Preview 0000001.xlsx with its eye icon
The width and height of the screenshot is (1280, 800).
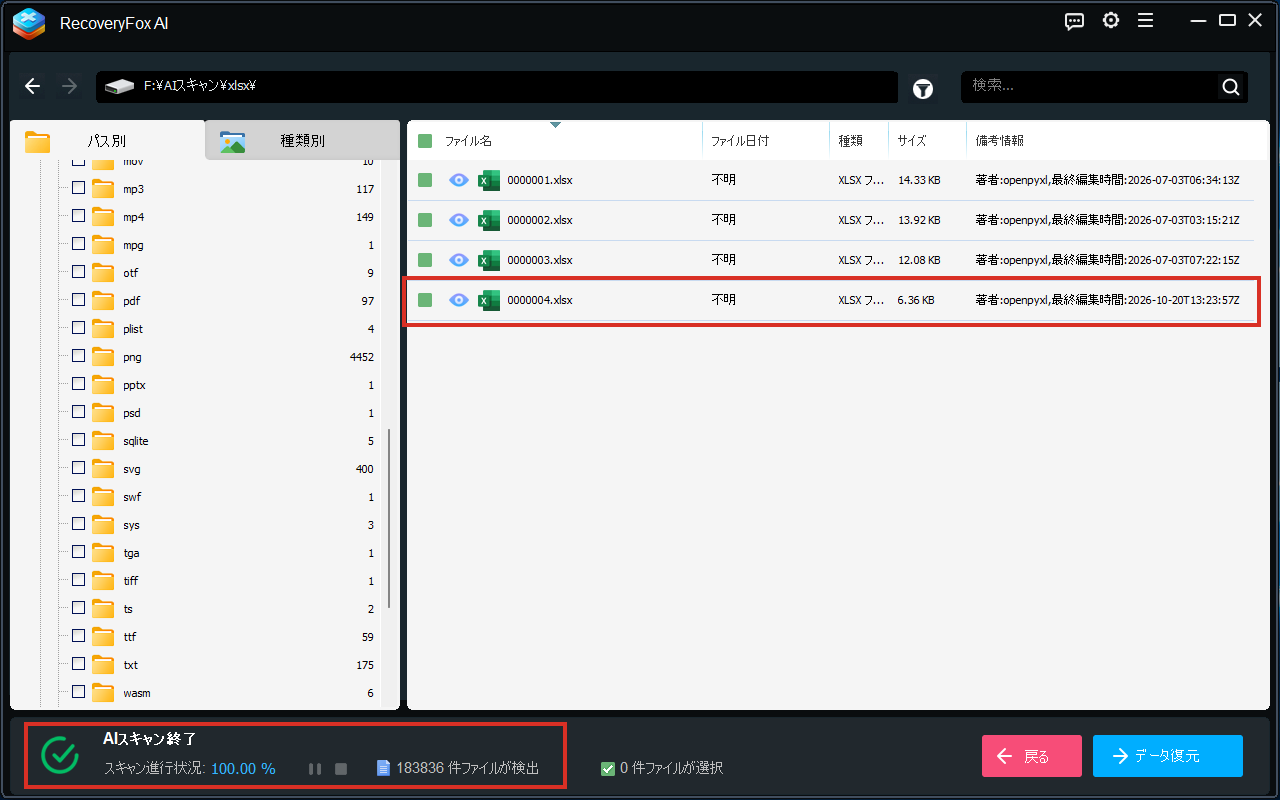coord(459,180)
